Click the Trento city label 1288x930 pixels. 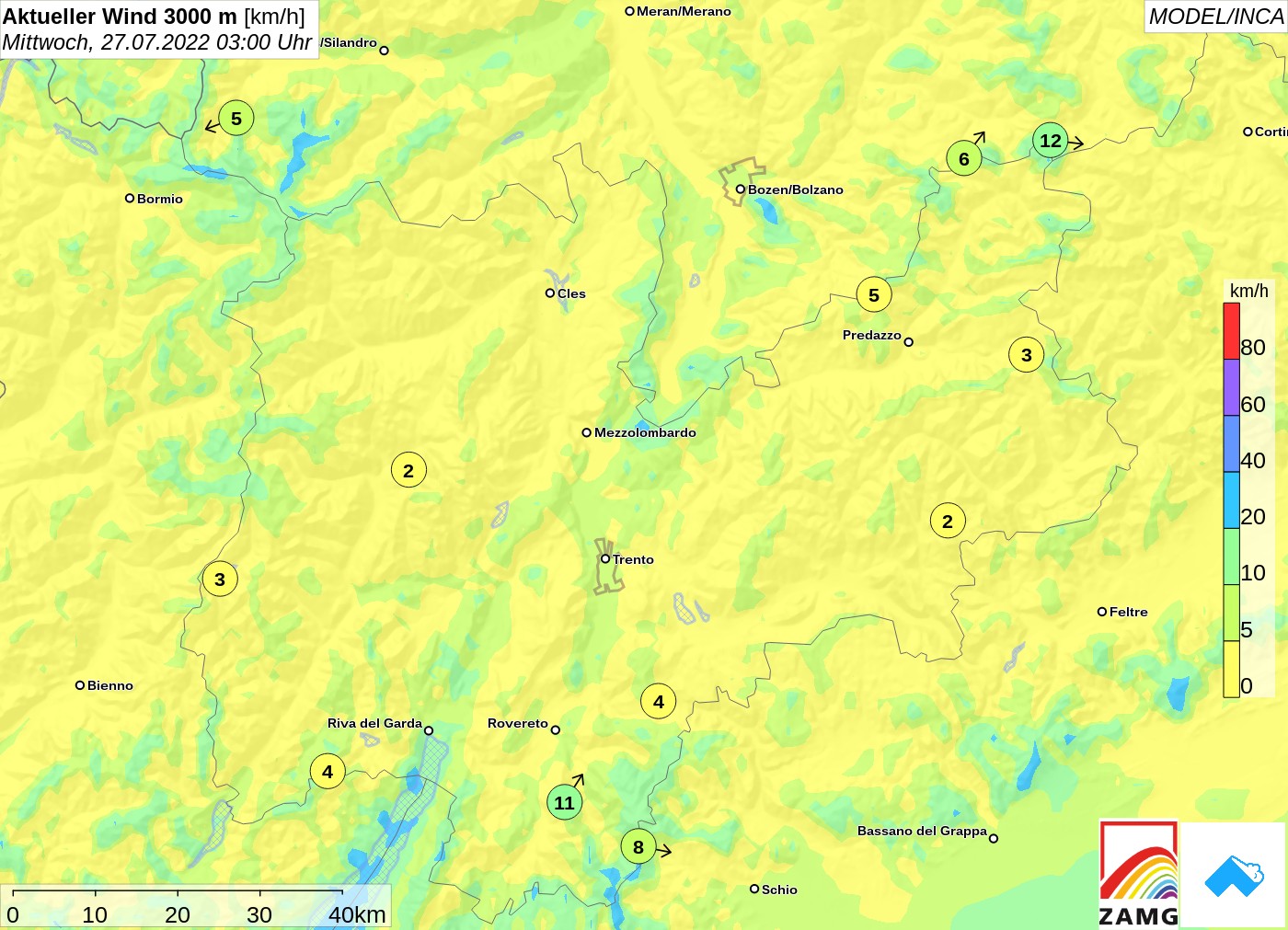[x=633, y=559]
